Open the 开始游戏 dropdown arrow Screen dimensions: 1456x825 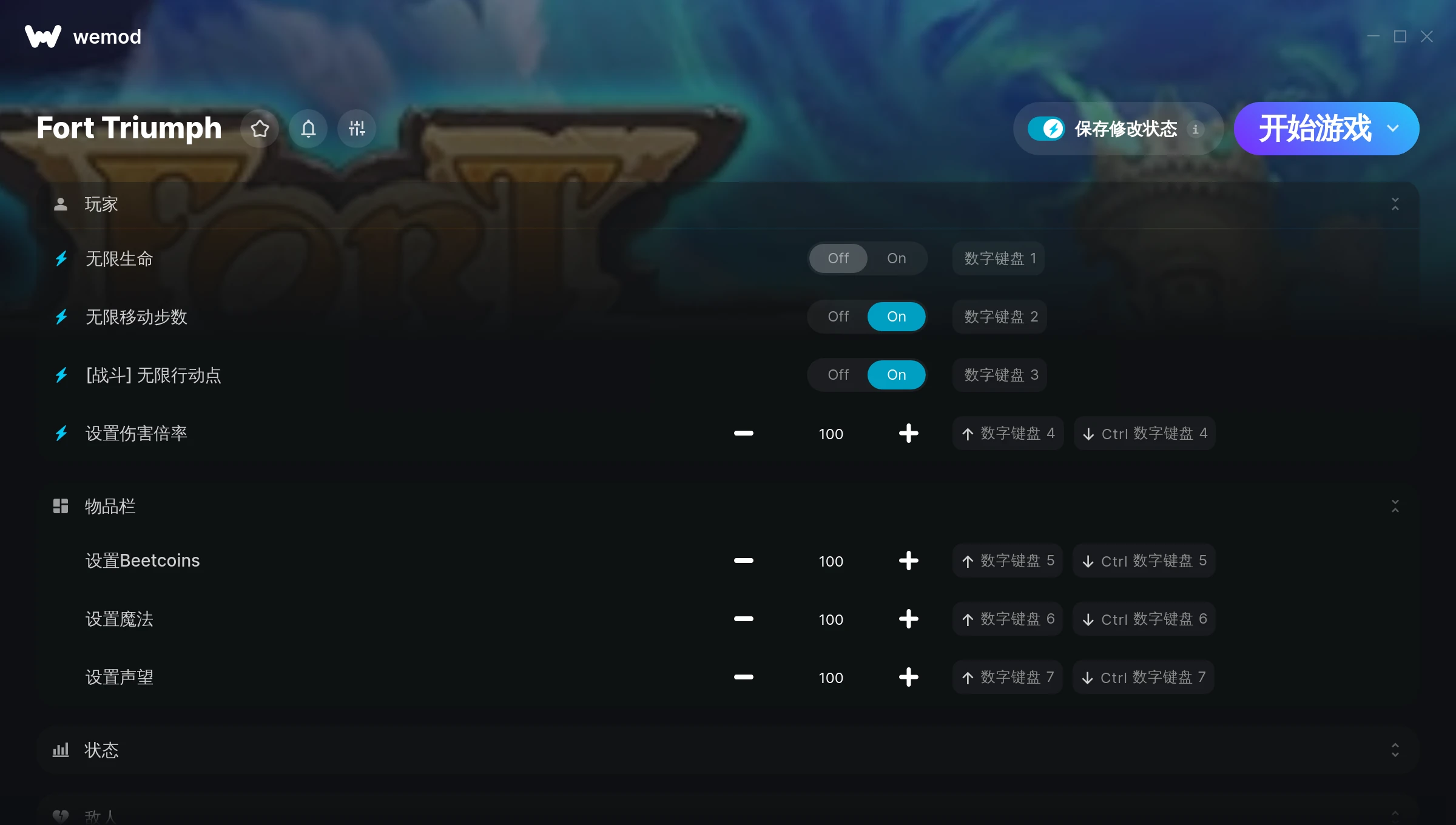(x=1393, y=129)
